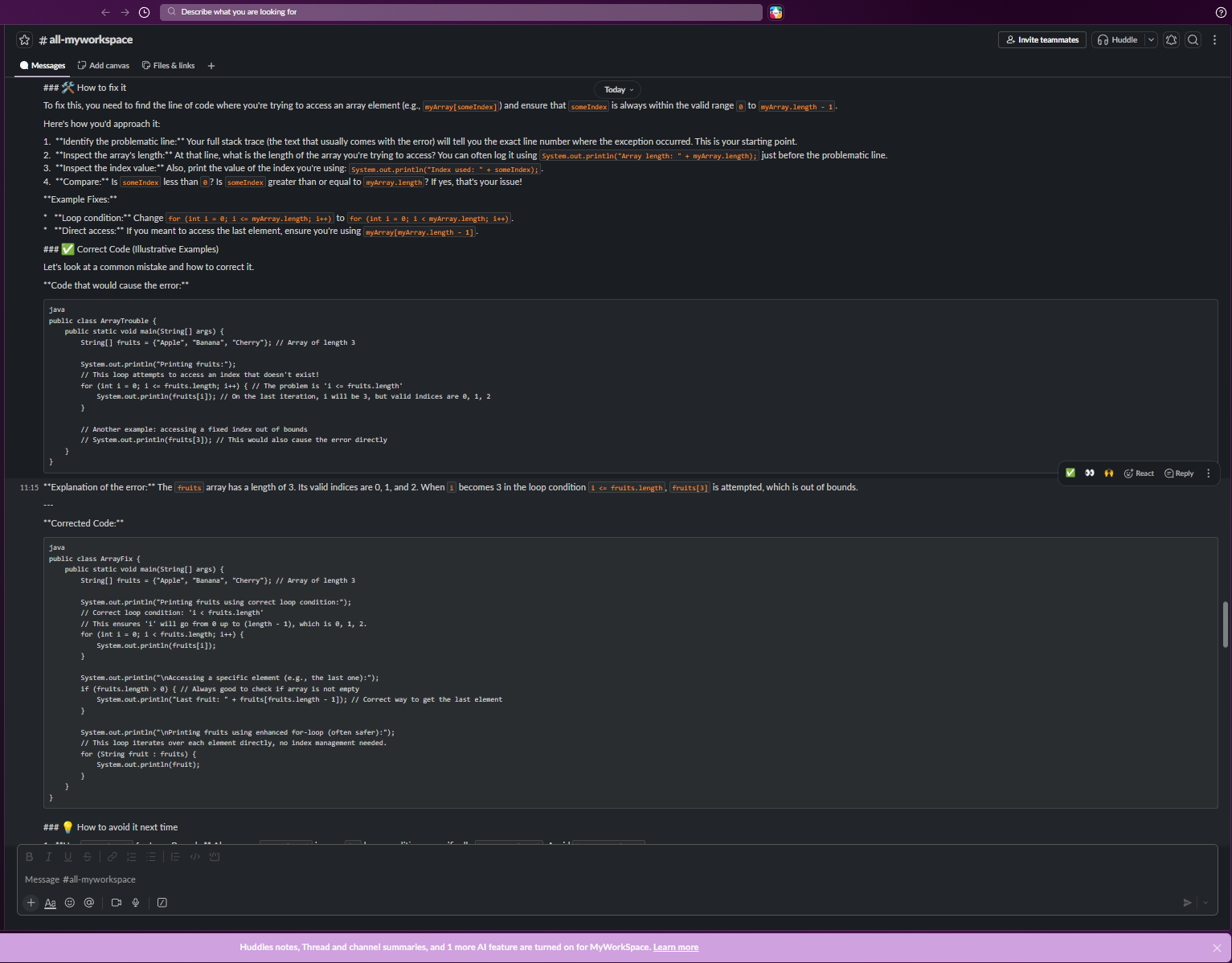Toggle ordered list formatting
Screen dimensions: 1232x963
point(132,857)
